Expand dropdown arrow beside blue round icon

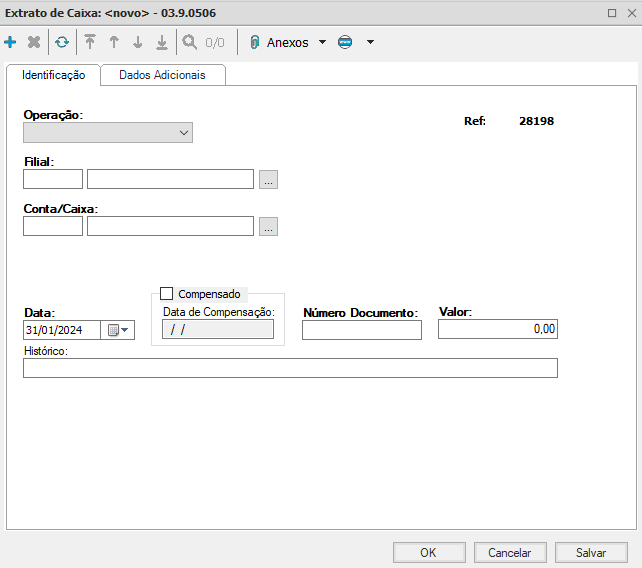point(370,43)
